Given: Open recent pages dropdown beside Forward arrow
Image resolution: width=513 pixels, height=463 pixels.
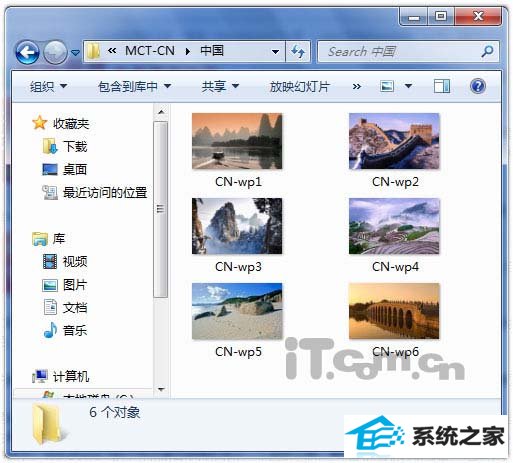Looking at the screenshot, I should (x=76, y=53).
